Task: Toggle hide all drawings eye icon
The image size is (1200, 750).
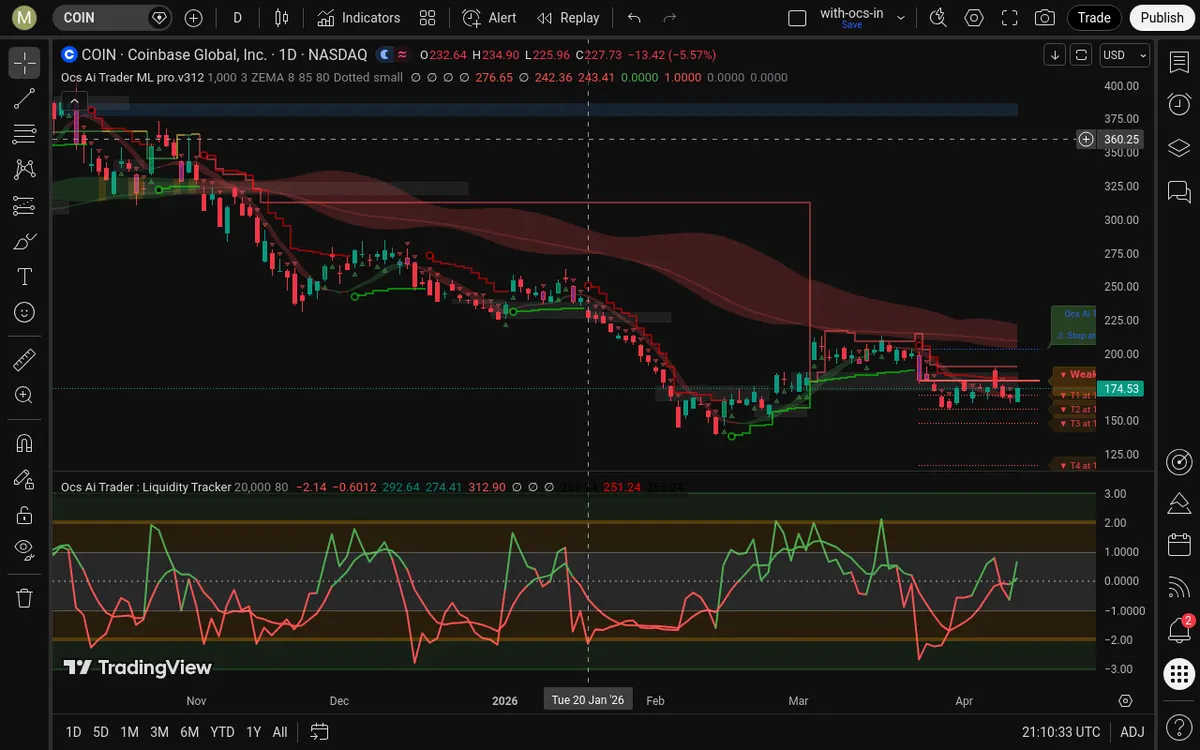Action: click(25, 548)
